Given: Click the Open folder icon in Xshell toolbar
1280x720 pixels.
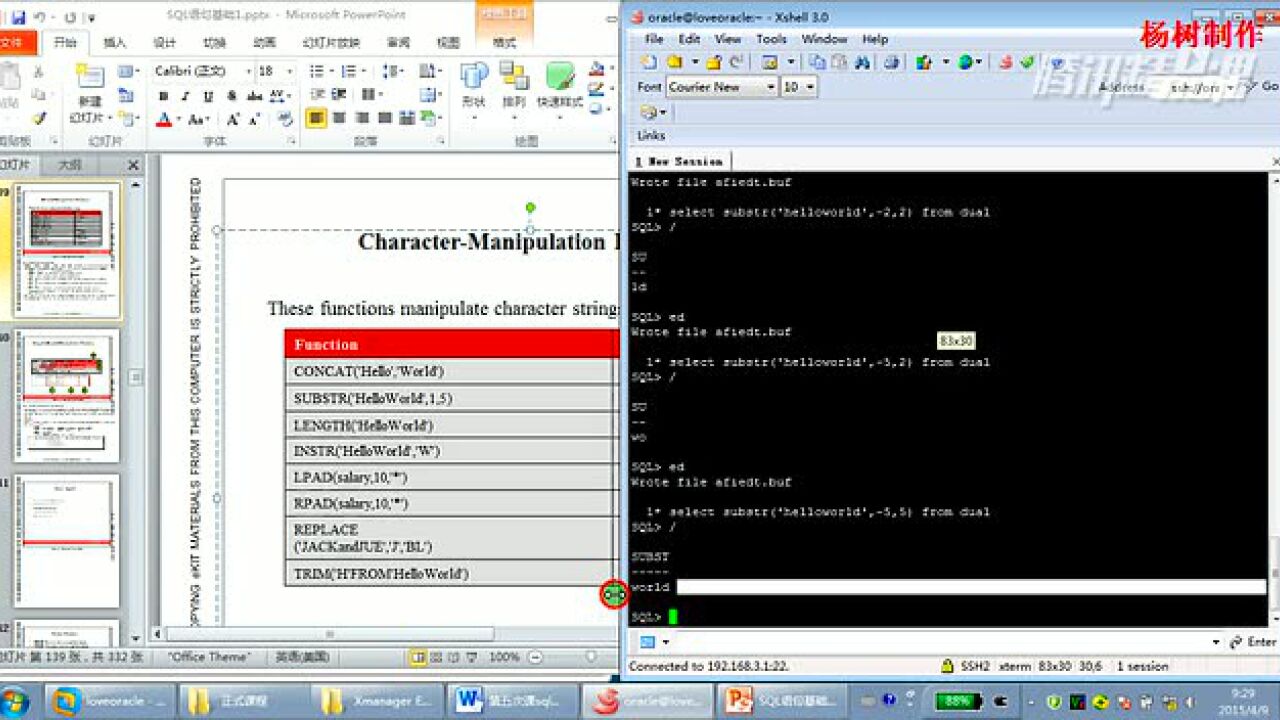Looking at the screenshot, I should tap(675, 62).
